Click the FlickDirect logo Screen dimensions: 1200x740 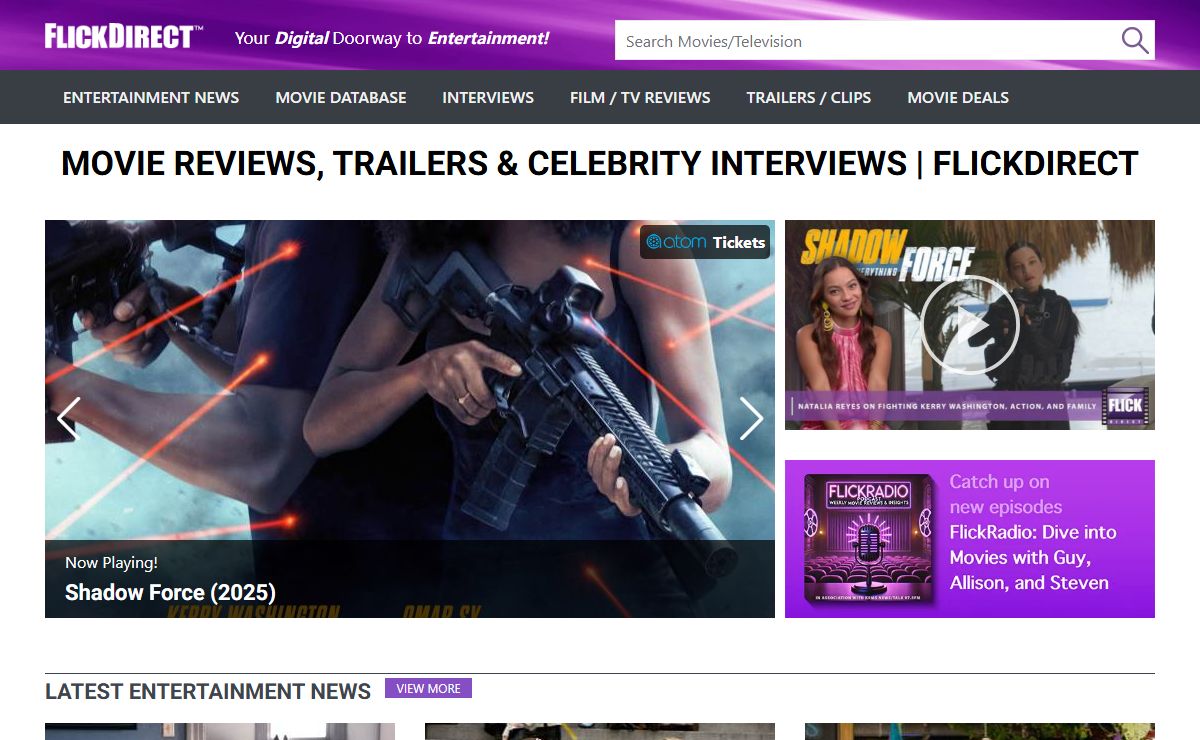point(124,37)
